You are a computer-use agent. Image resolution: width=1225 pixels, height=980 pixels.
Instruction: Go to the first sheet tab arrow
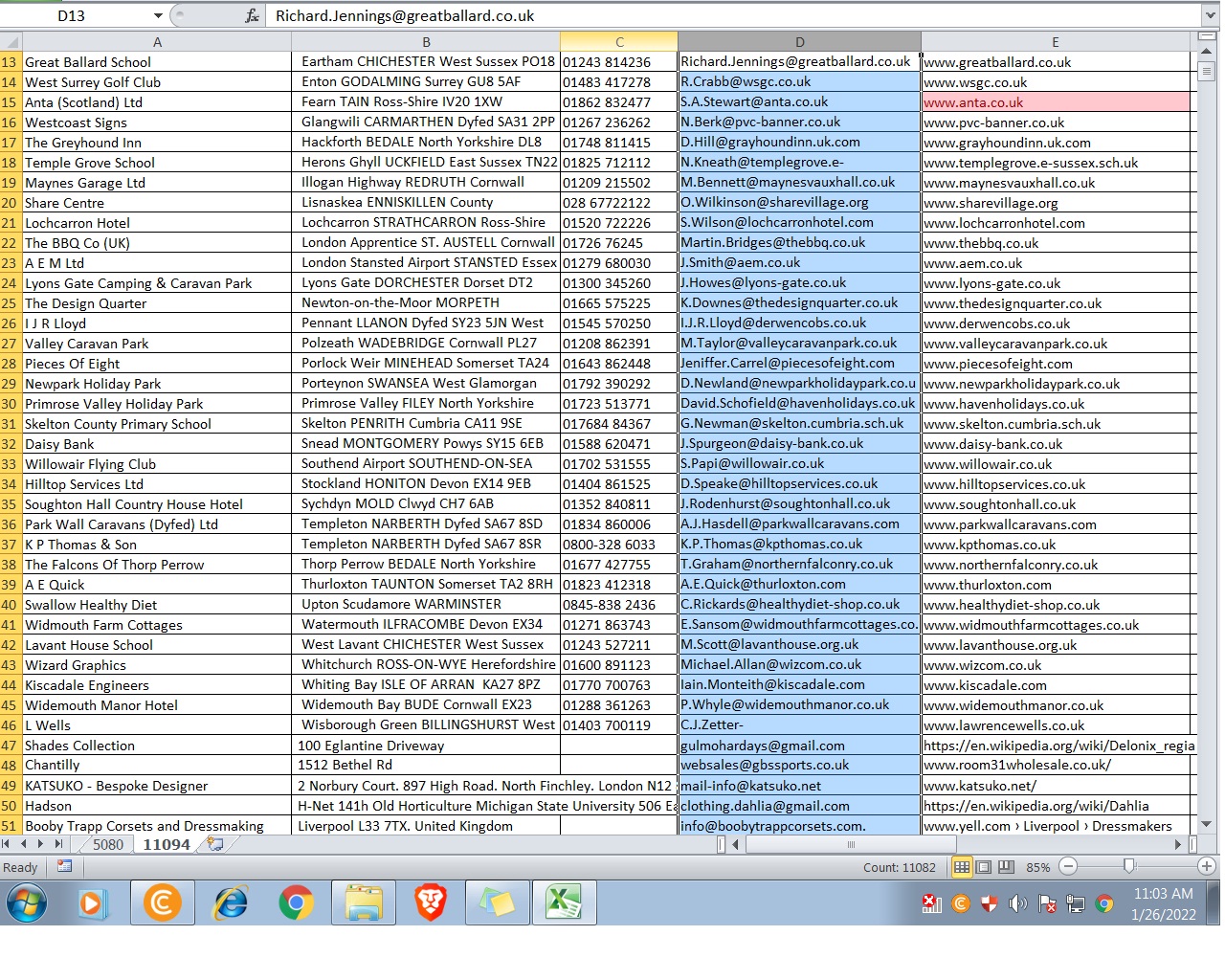(x=7, y=844)
